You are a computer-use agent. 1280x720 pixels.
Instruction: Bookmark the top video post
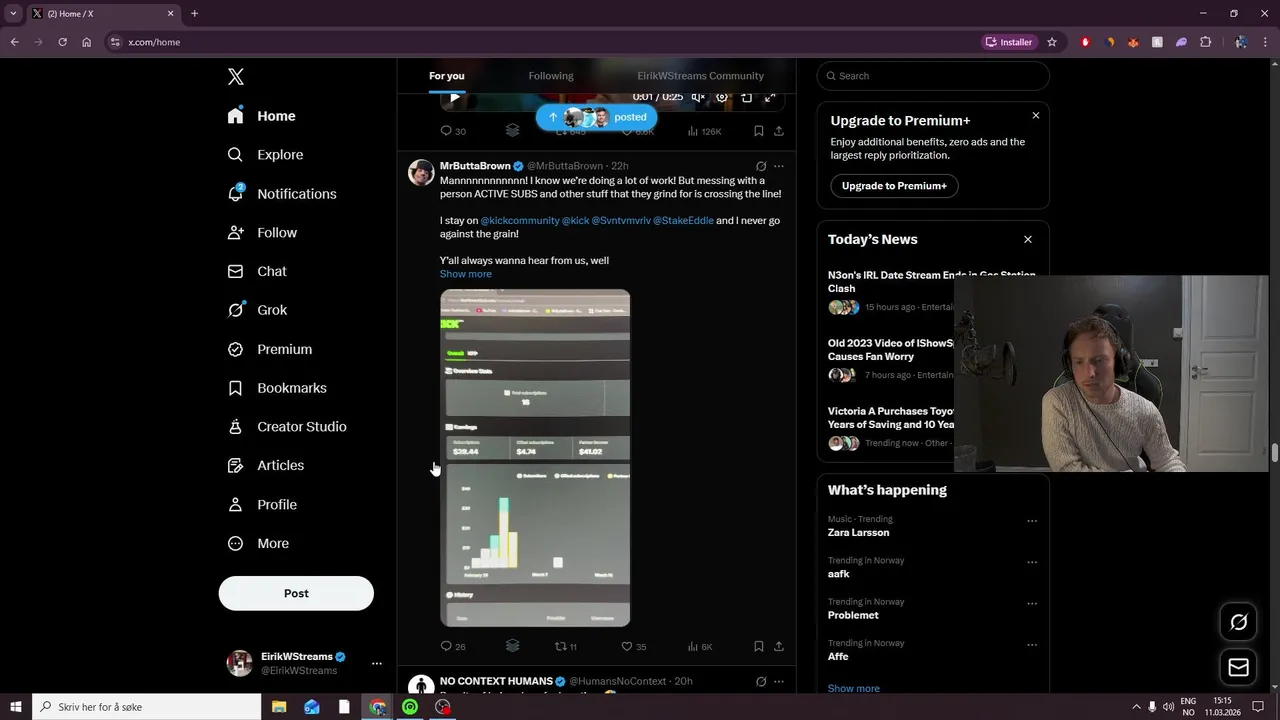click(x=759, y=131)
